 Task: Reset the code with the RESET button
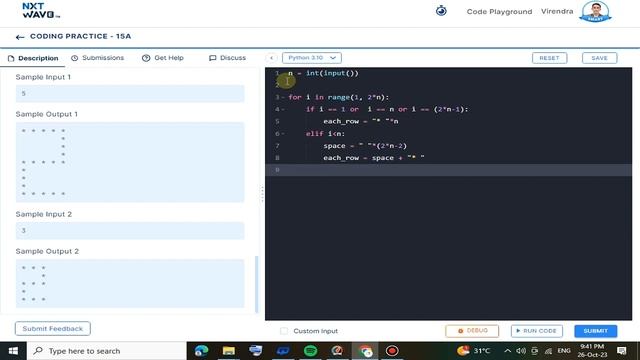click(549, 58)
